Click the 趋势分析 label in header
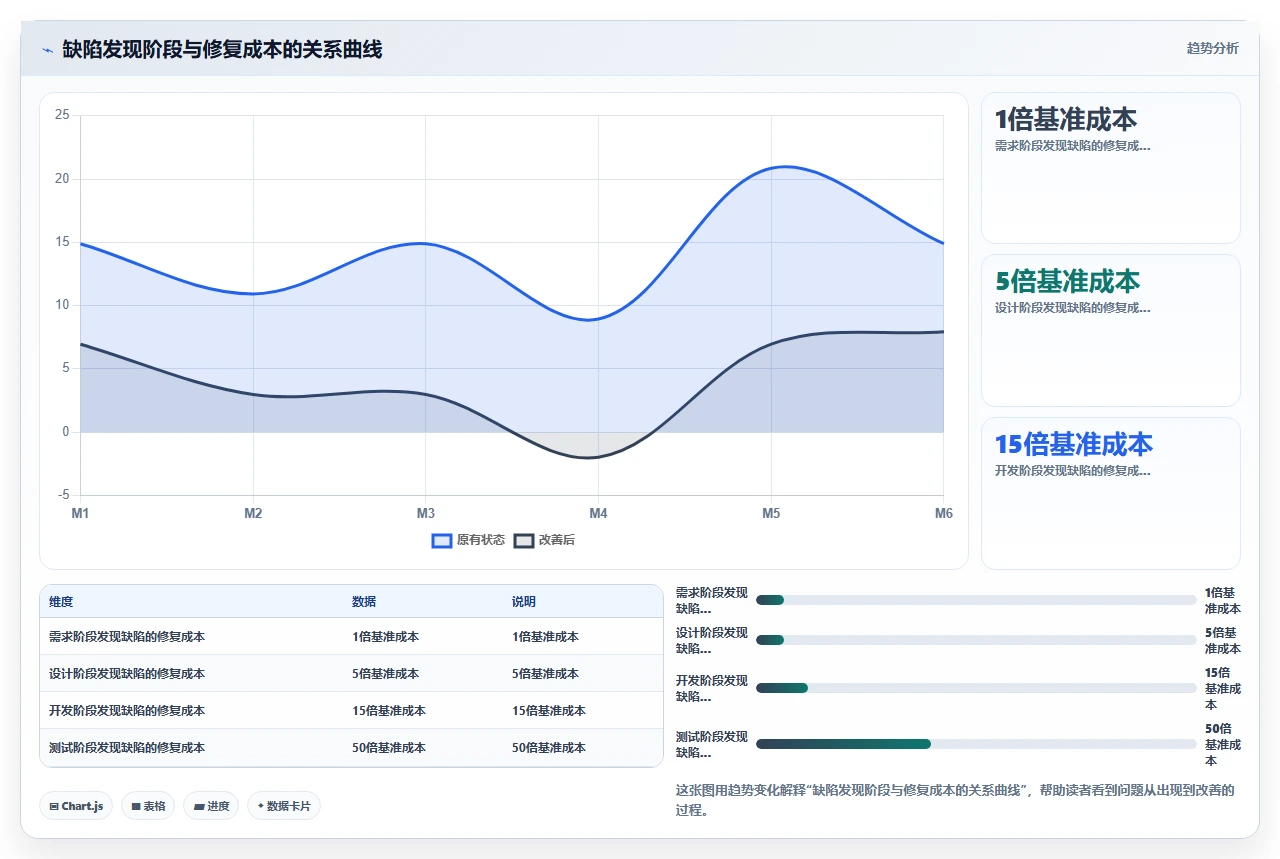Screen dimensions: 1280x859 tap(1212, 48)
